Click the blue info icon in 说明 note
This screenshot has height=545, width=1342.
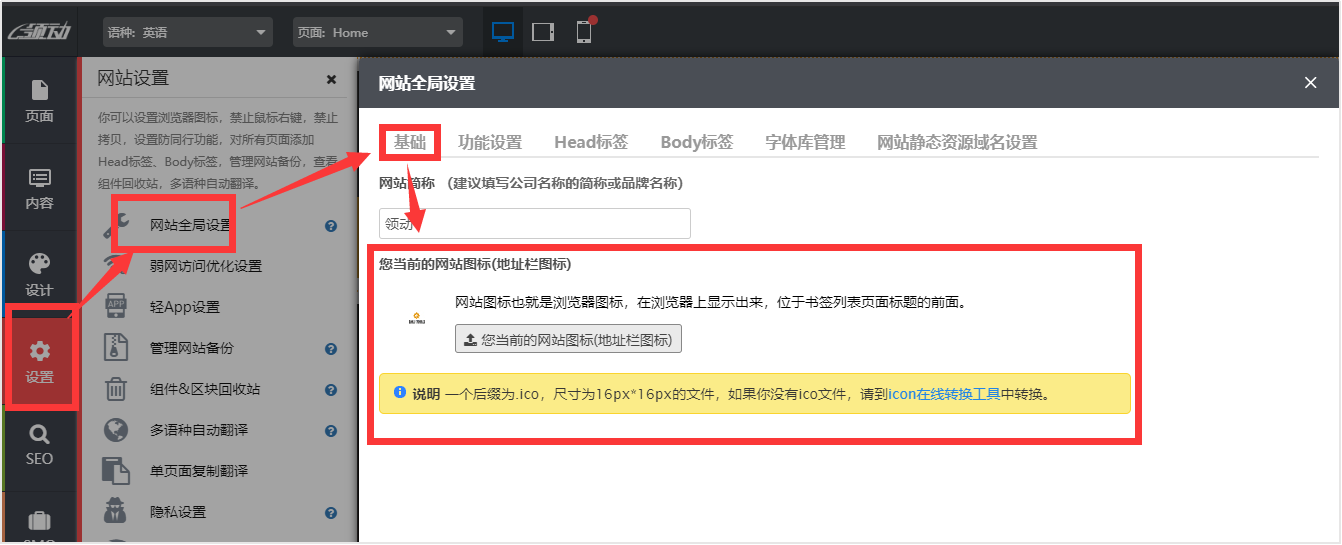[x=400, y=393]
